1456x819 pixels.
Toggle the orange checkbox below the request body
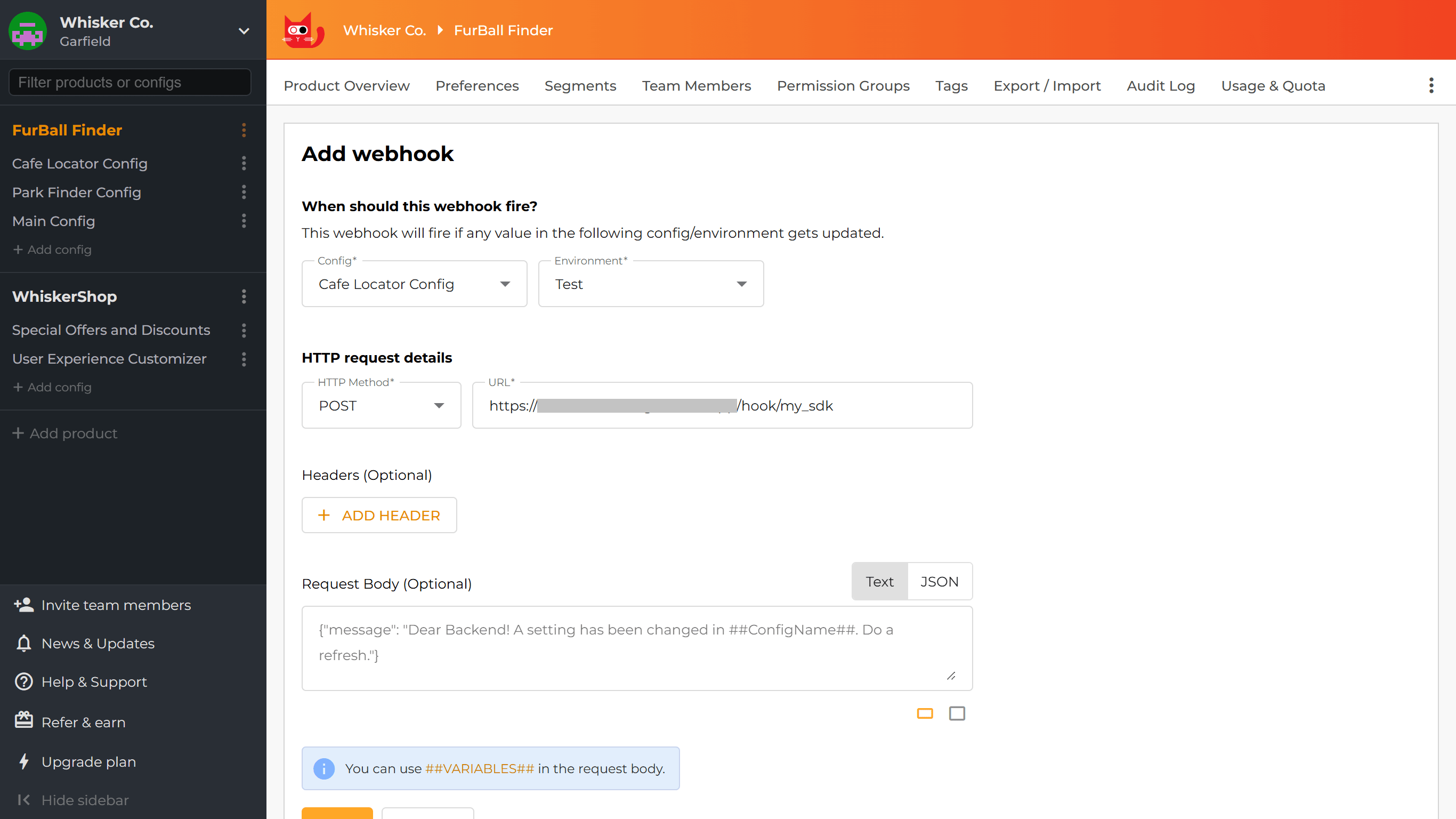coord(925,713)
